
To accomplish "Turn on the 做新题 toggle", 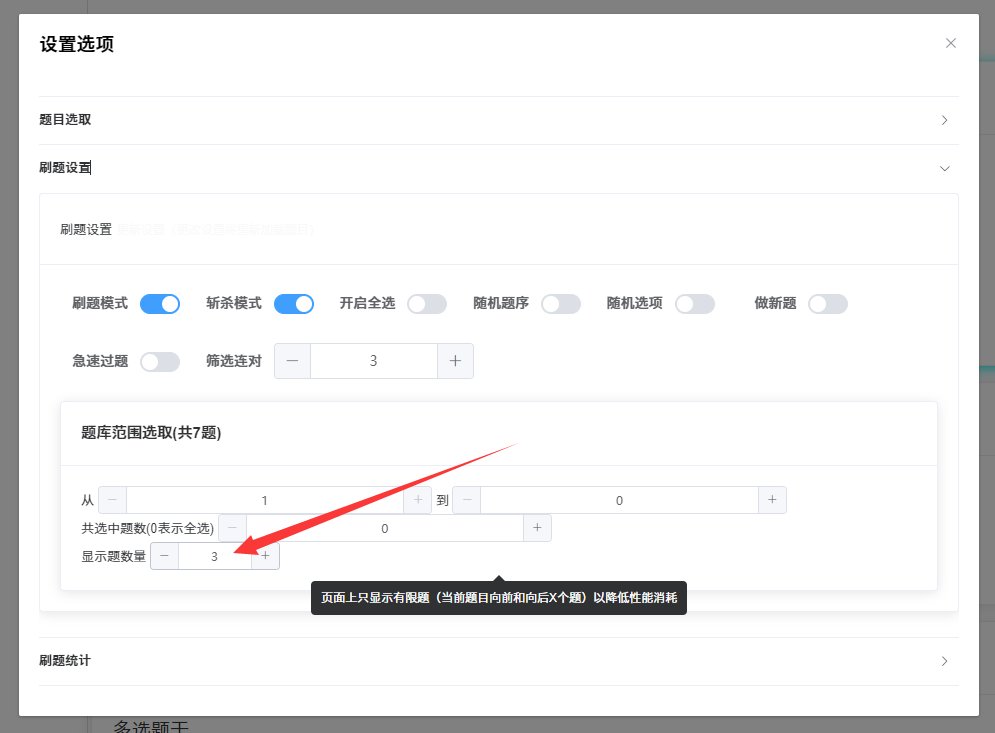I will (828, 303).
